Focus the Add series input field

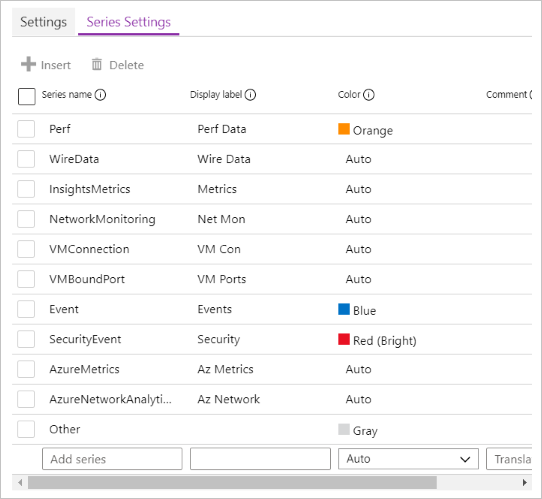112,459
